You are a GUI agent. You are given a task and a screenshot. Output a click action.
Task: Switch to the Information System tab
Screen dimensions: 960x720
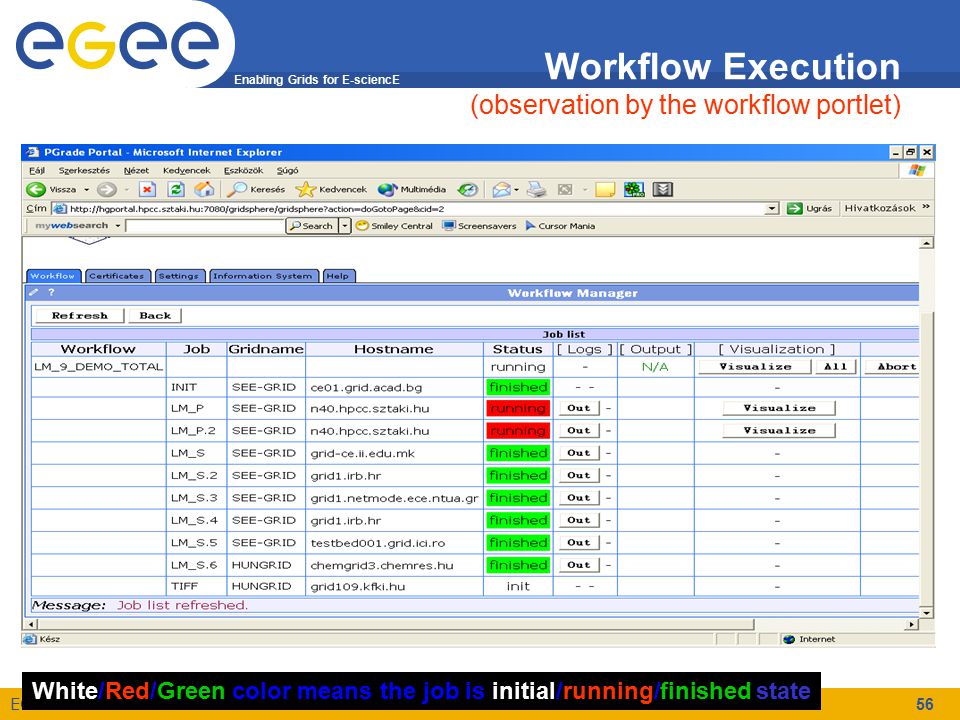click(x=263, y=276)
